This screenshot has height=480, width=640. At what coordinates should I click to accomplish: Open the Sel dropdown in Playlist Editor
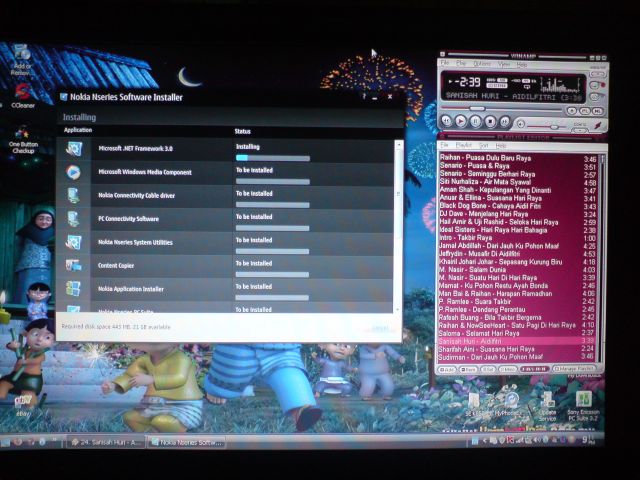[x=488, y=369]
